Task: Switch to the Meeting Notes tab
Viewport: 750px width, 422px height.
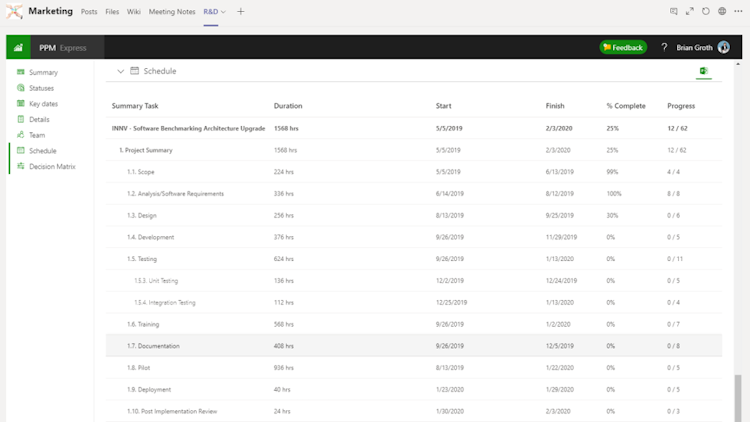Action: (172, 11)
